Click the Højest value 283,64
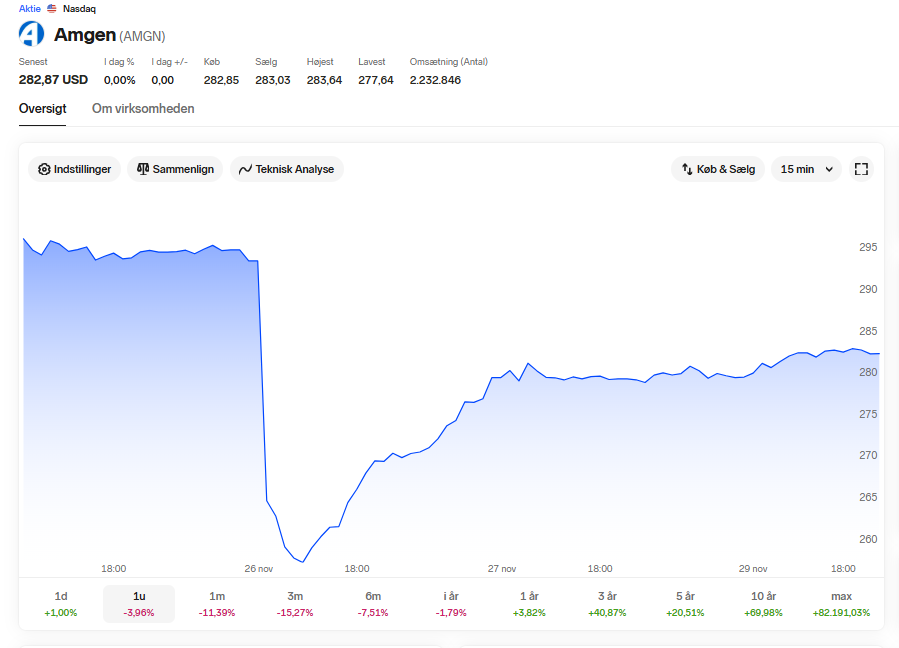This screenshot has height=648, width=899. (x=325, y=80)
